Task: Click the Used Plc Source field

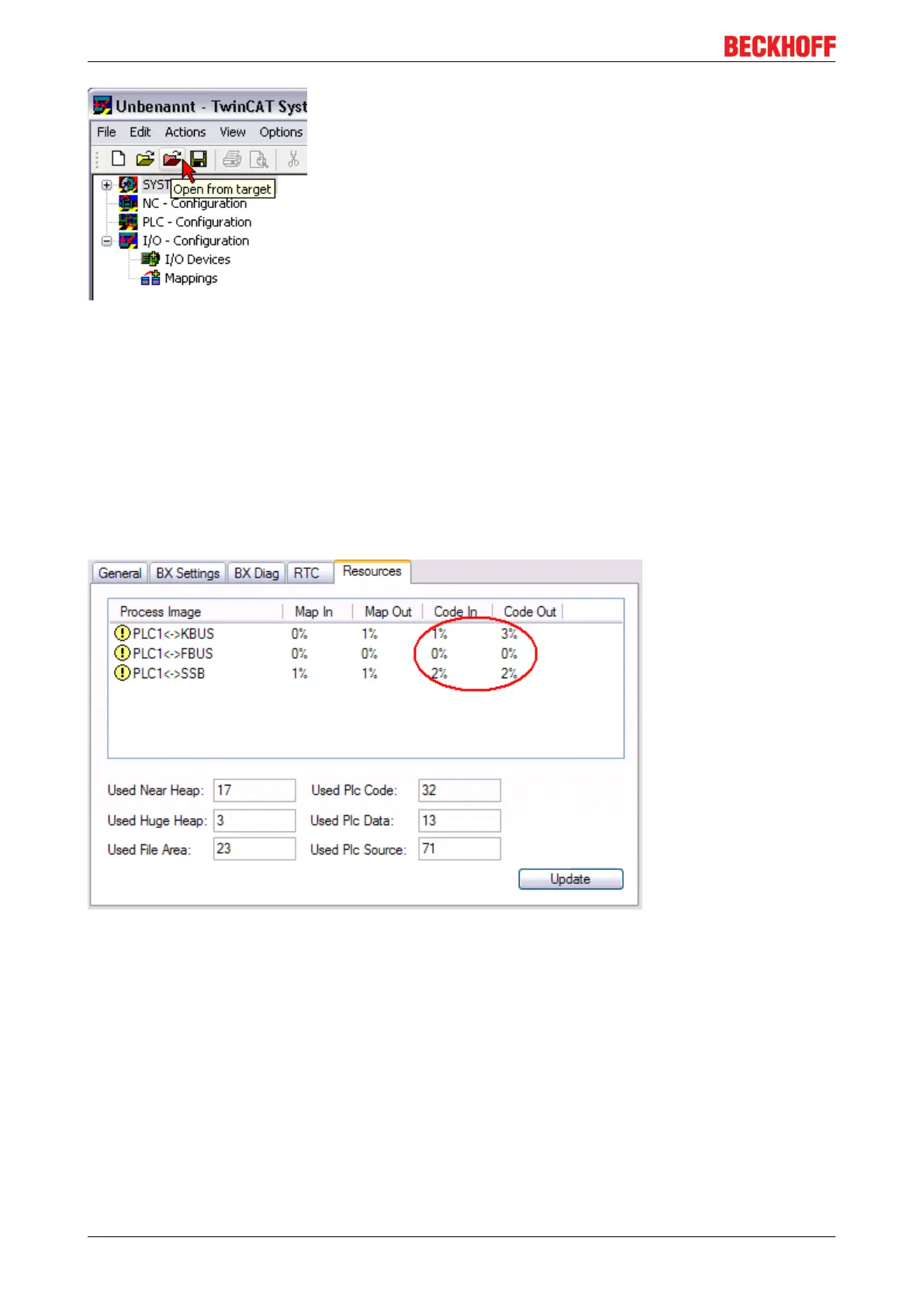Action: [x=459, y=848]
